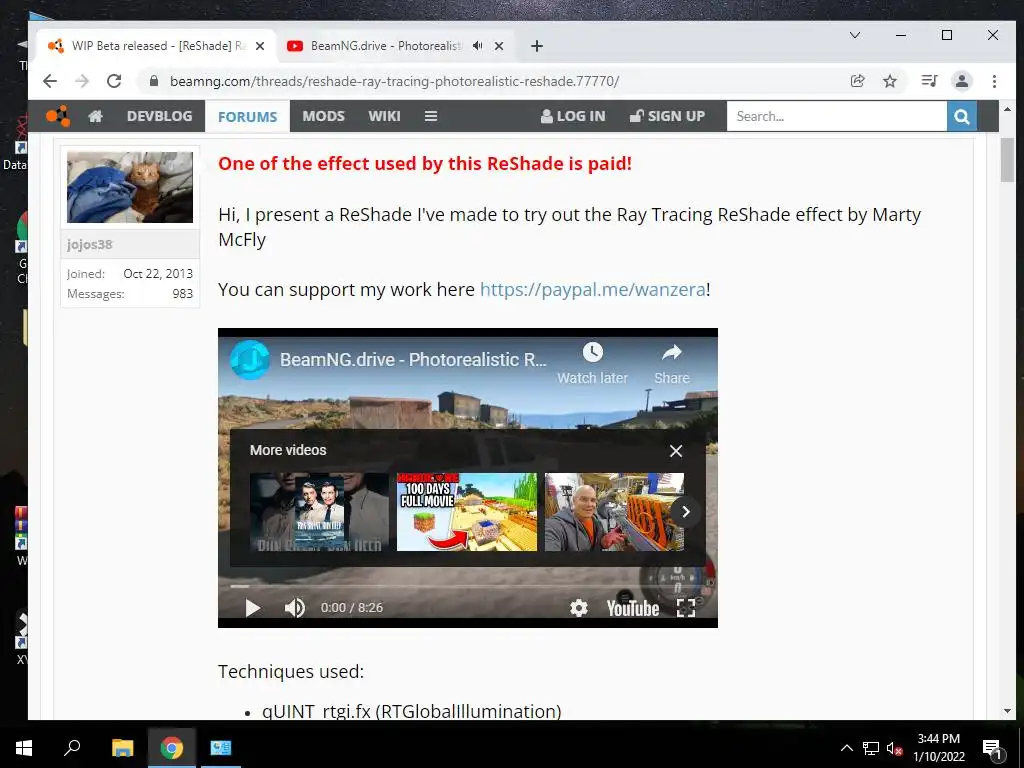Image resolution: width=1024 pixels, height=768 pixels.
Task: Open the Windows Start menu
Action: point(24,748)
